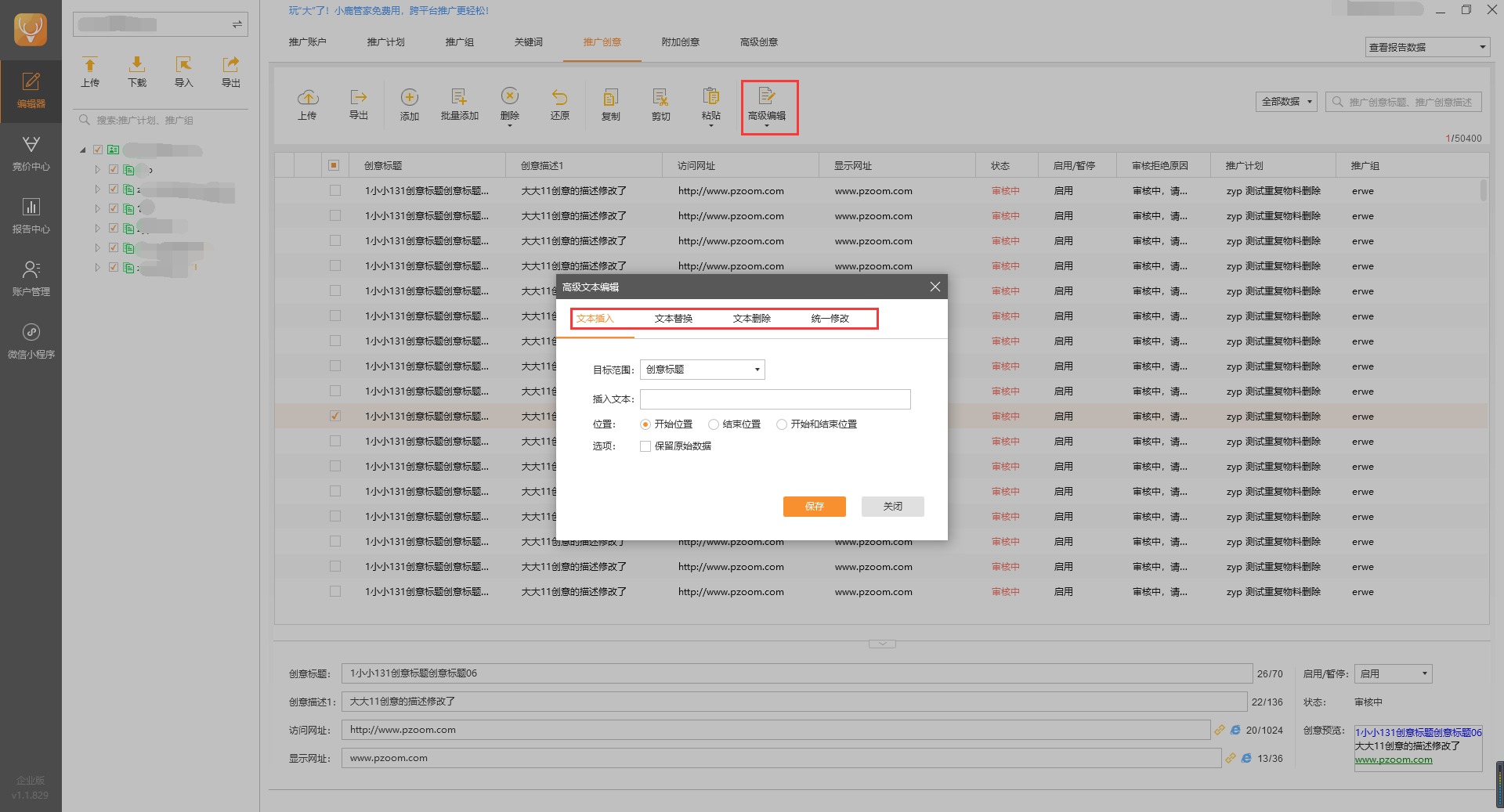
Task: Open the 目标范围 创意标题 dropdown
Action: 703,370
